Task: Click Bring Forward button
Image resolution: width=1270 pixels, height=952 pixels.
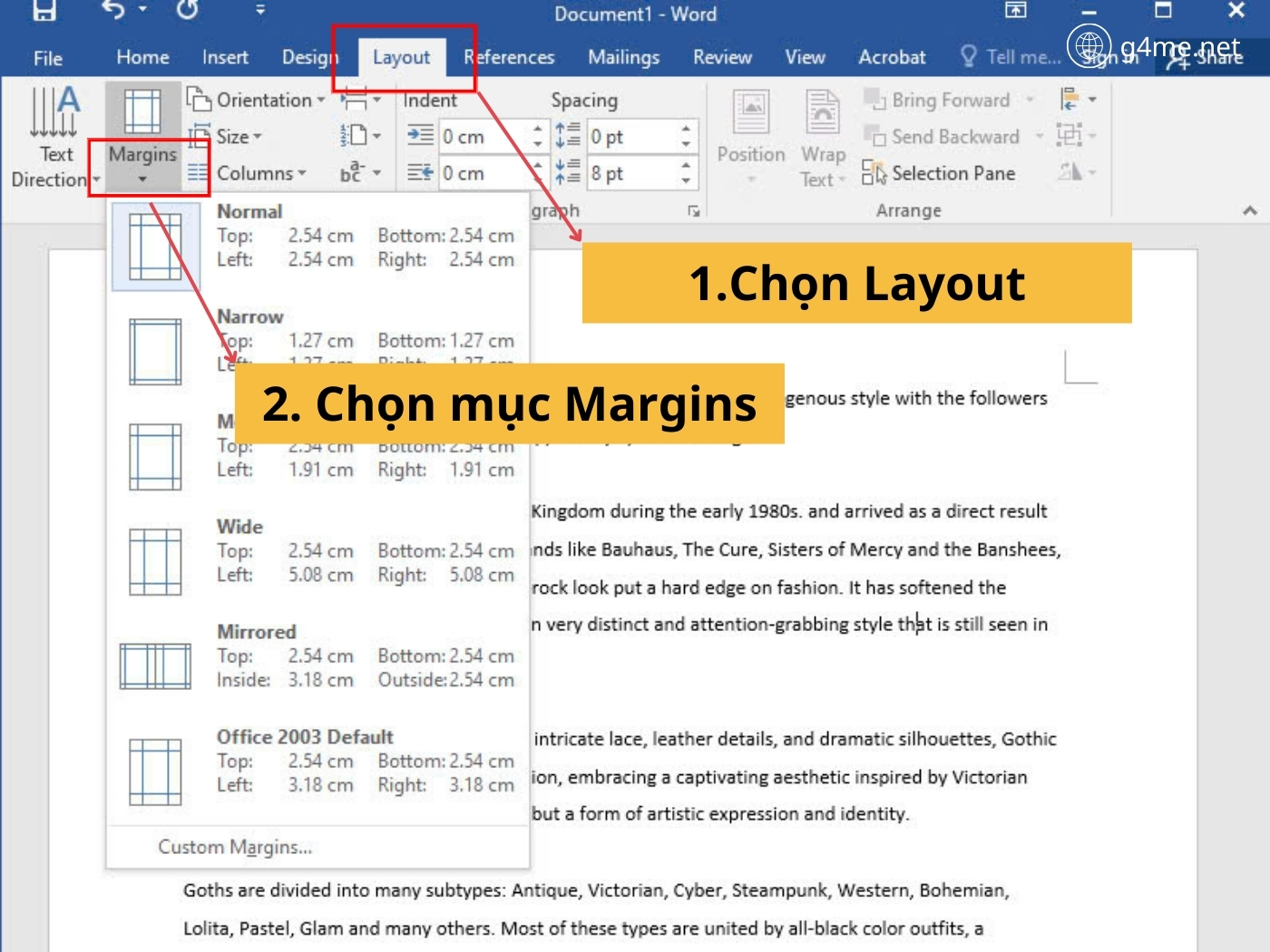Action: pyautogui.click(x=938, y=100)
